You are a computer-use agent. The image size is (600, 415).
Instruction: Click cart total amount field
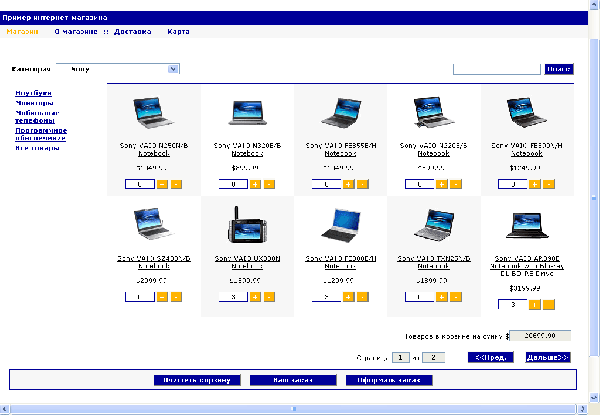click(540, 336)
